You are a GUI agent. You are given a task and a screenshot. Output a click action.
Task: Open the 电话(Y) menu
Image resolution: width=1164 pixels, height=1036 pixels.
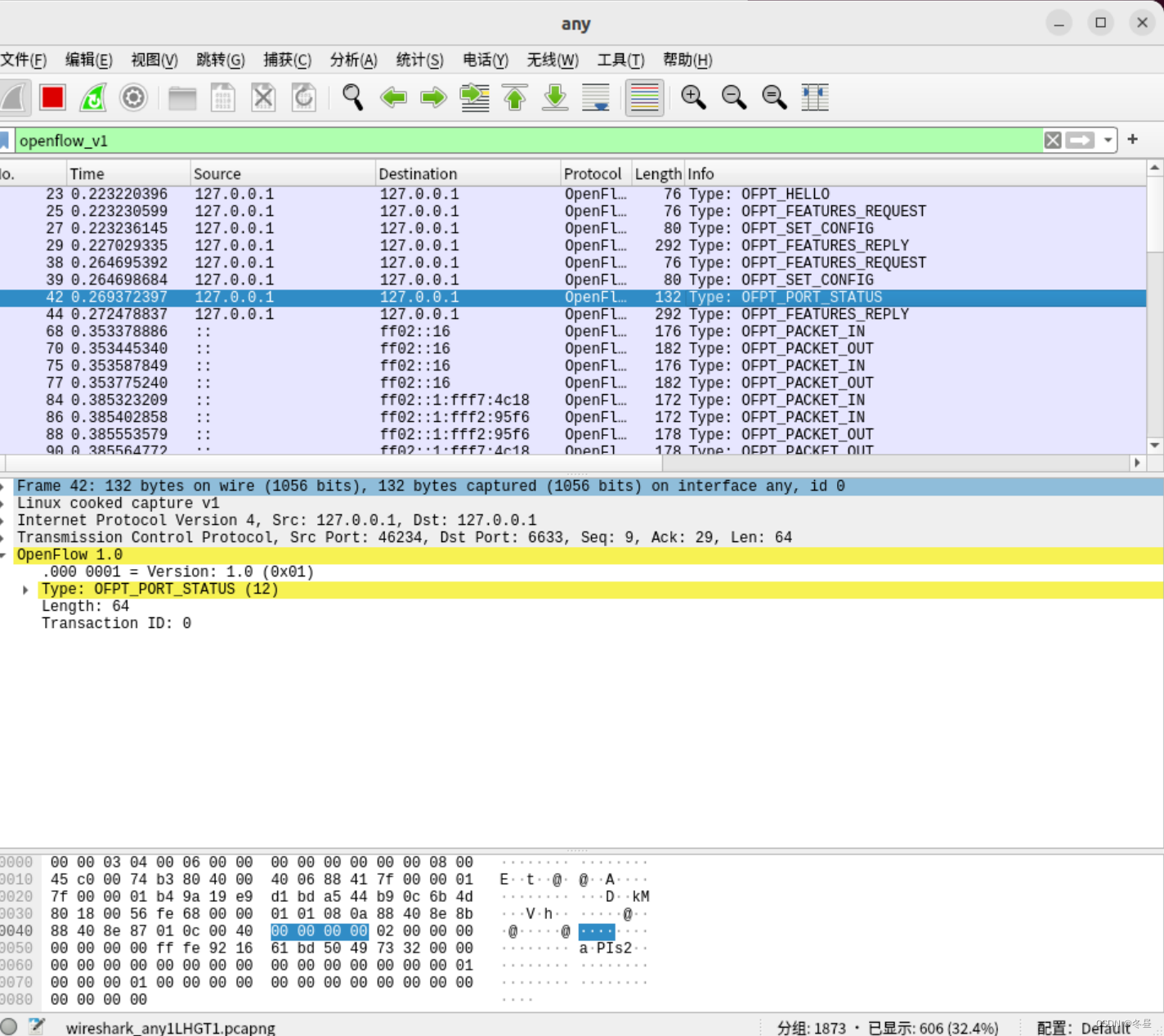(x=486, y=60)
